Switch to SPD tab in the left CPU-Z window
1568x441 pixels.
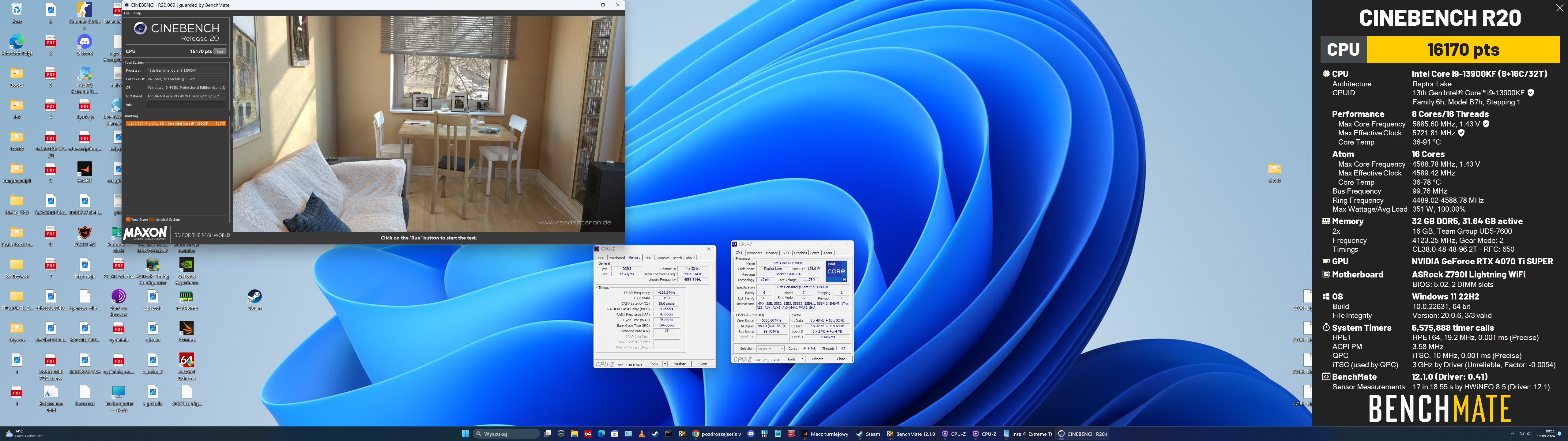[648, 258]
